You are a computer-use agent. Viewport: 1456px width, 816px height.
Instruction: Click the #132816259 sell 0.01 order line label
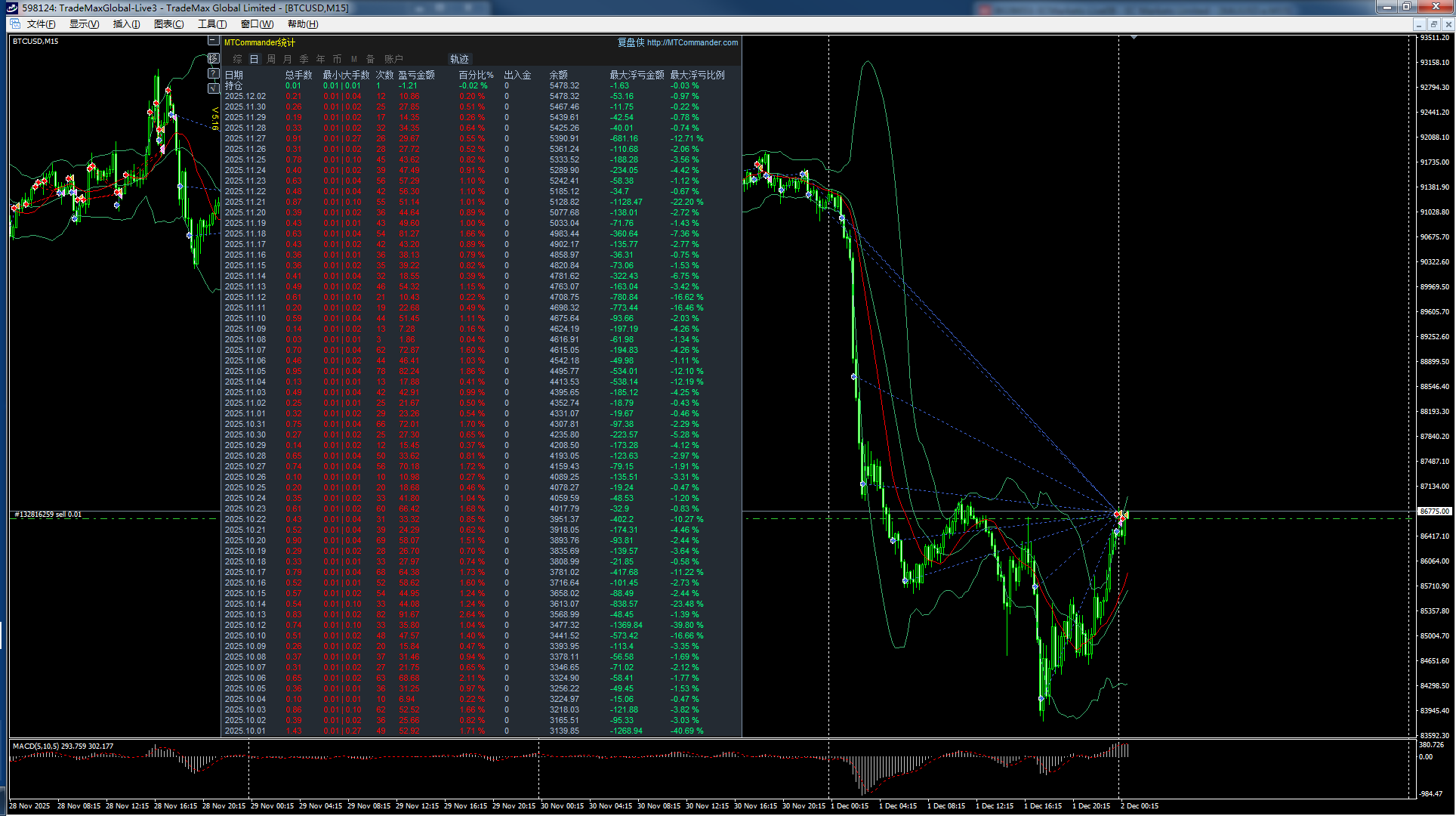(x=48, y=515)
